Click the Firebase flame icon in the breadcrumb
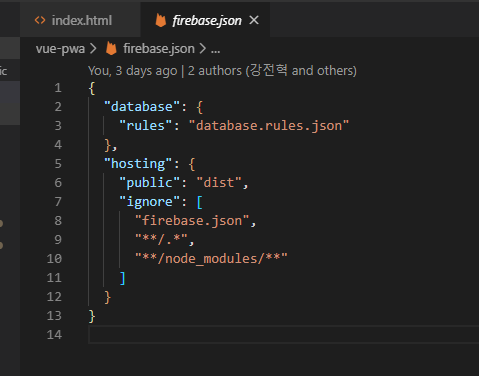 click(x=111, y=49)
